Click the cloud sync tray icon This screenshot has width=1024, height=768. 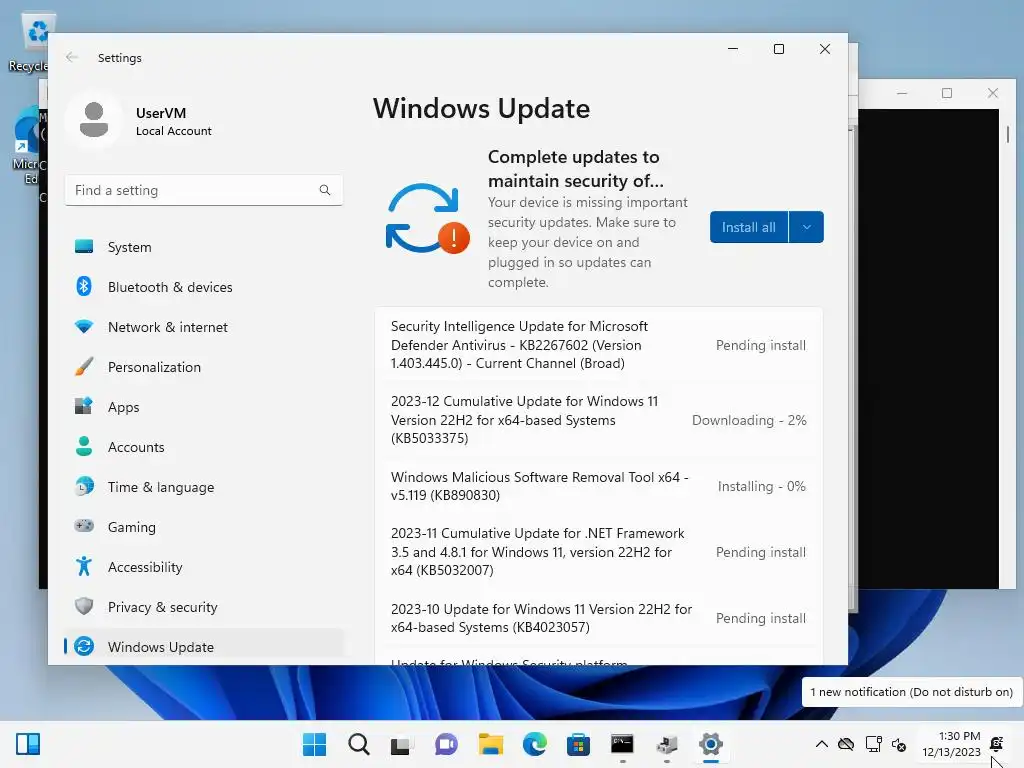pos(846,744)
